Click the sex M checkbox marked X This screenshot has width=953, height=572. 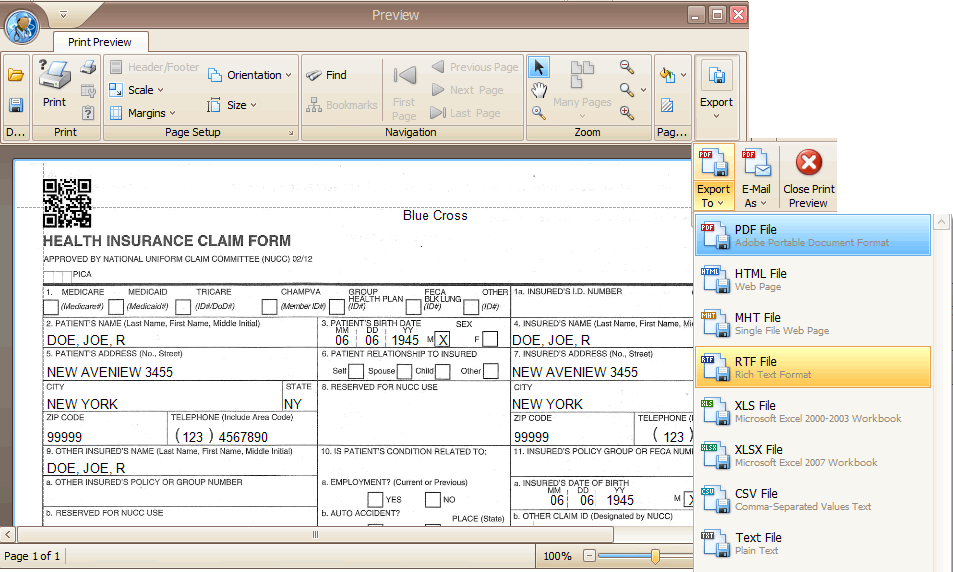tap(443, 339)
